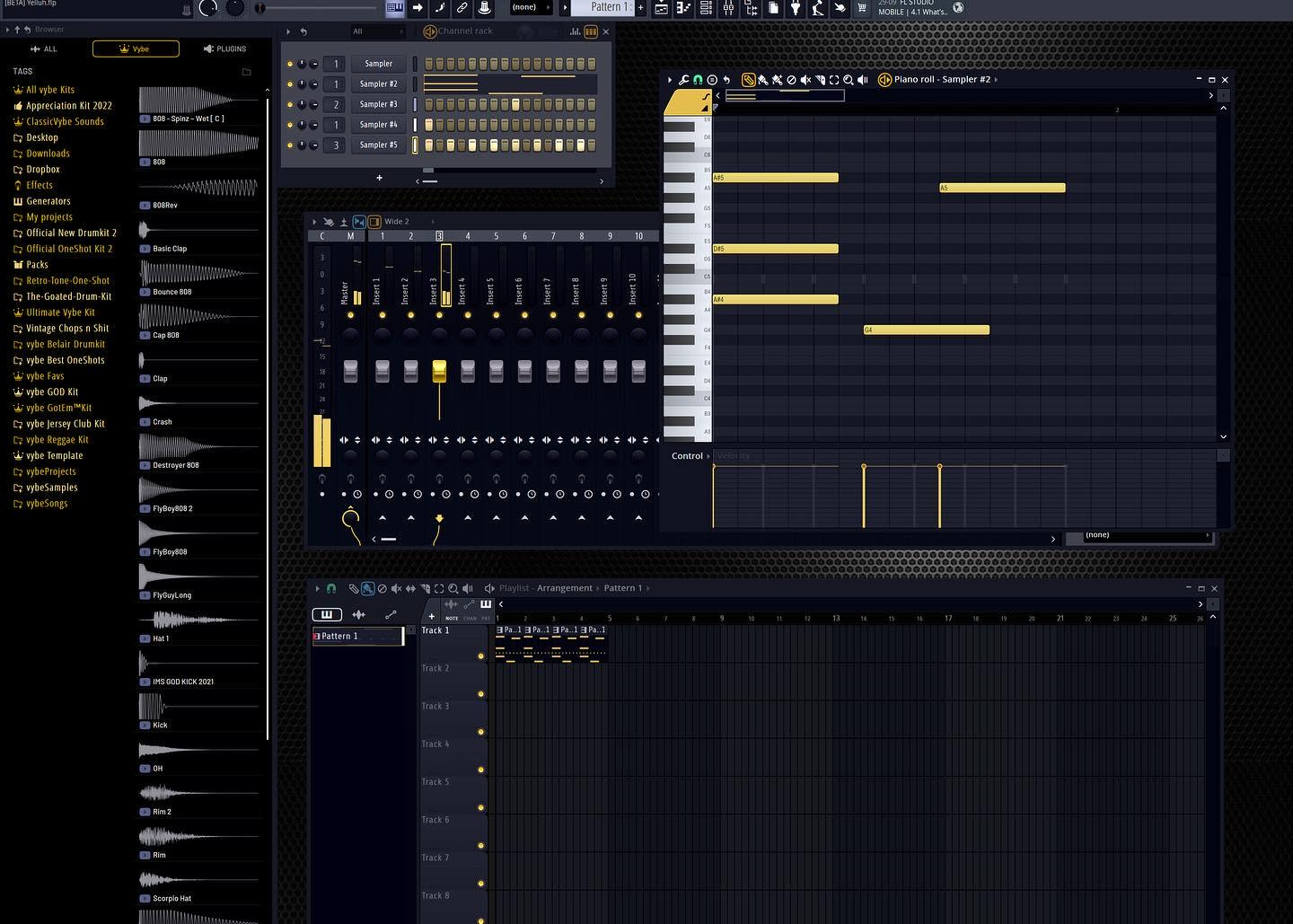The width and height of the screenshot is (1293, 924).
Task: Open the Zoom tool in the Playlist toolbar
Action: (453, 588)
